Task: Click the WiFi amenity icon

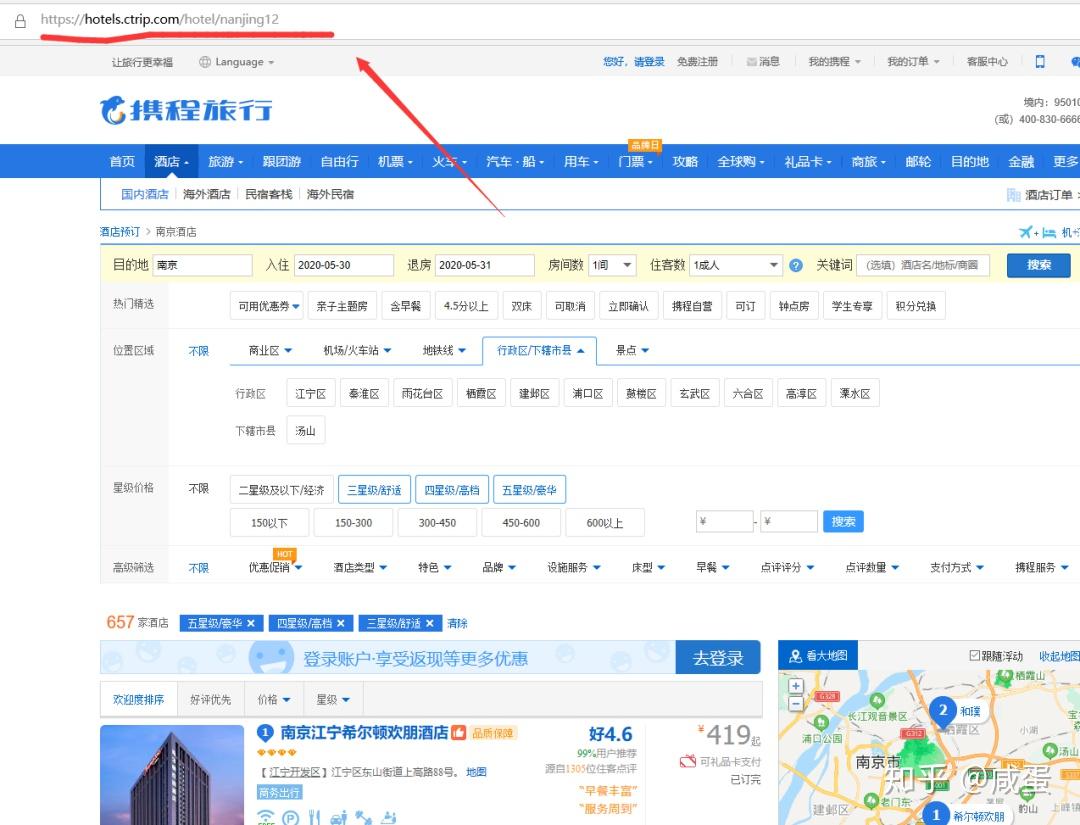Action: pyautogui.click(x=265, y=817)
